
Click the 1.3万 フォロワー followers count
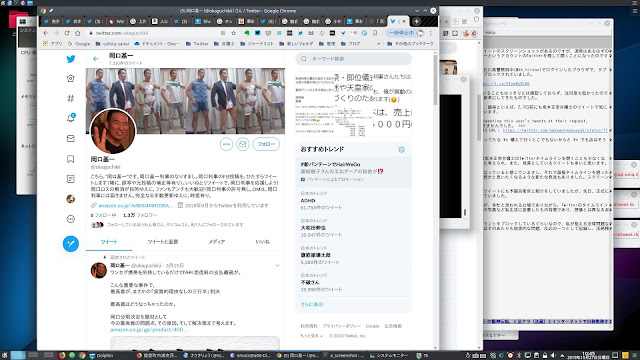pos(140,215)
